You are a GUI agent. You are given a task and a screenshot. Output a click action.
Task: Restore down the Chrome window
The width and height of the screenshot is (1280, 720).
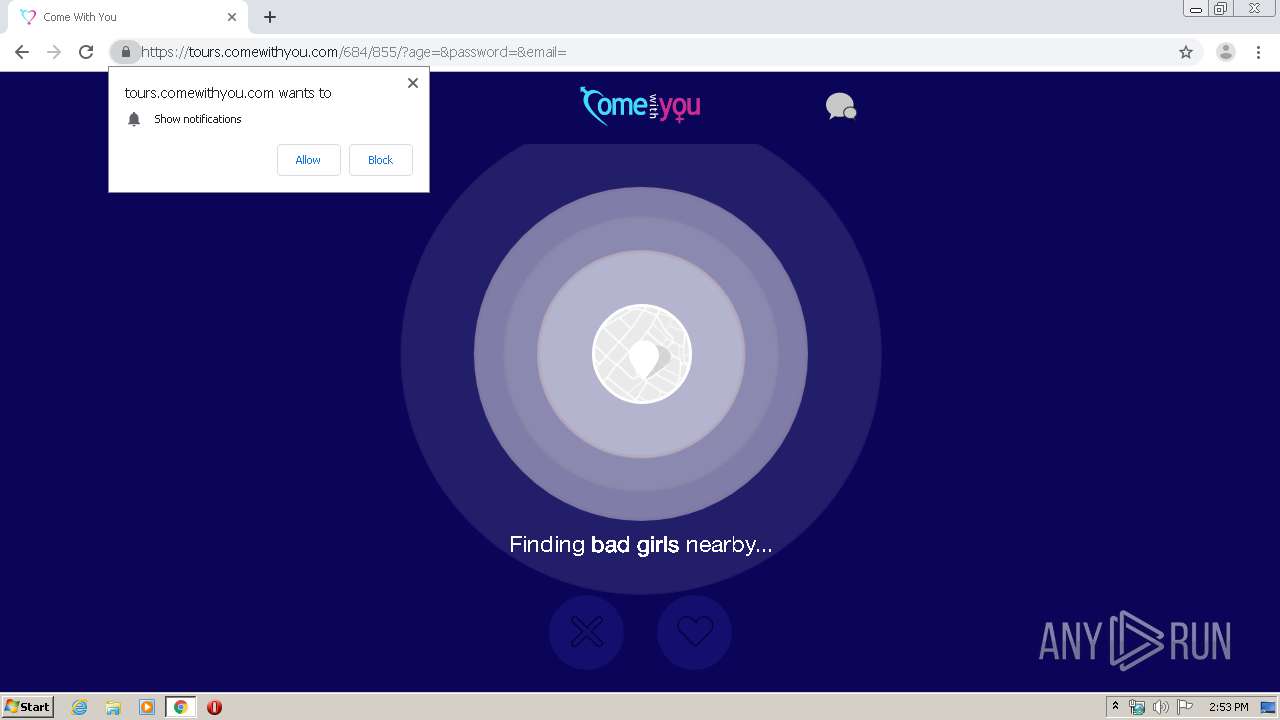point(1221,9)
